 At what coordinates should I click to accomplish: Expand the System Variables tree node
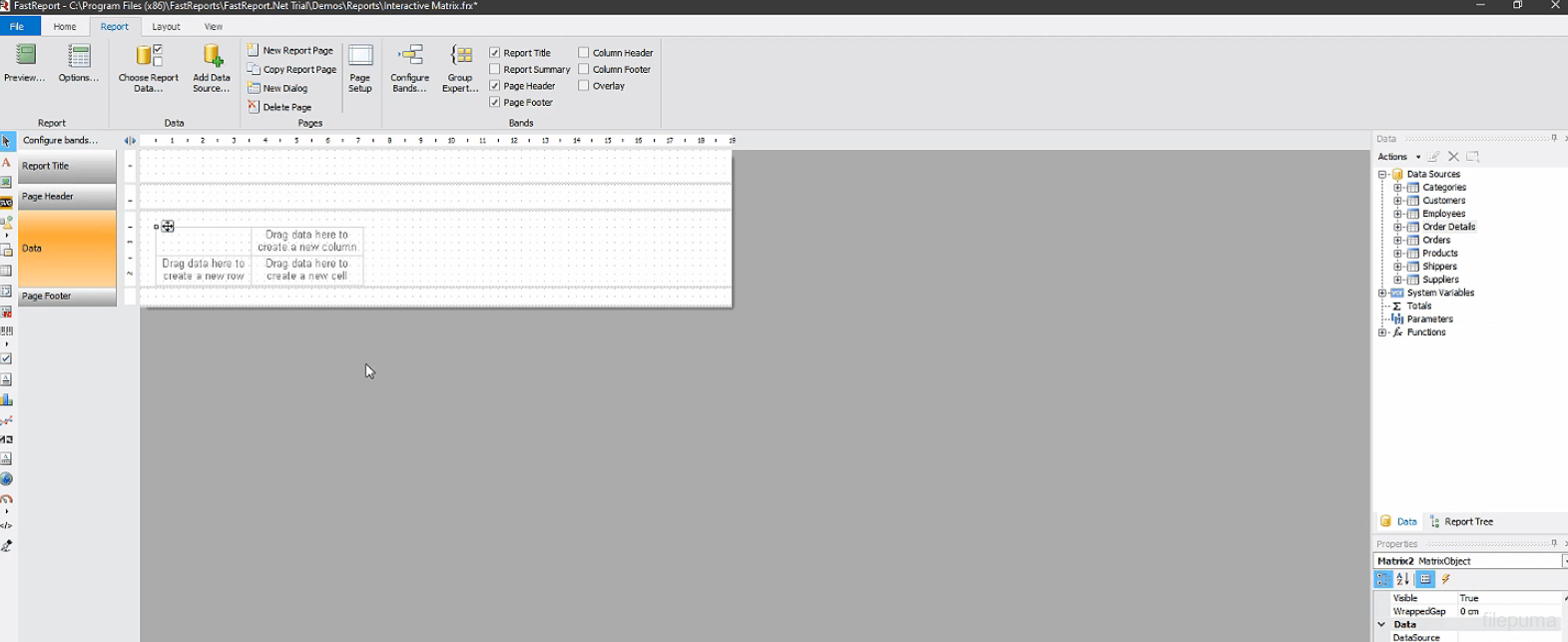[1382, 294]
